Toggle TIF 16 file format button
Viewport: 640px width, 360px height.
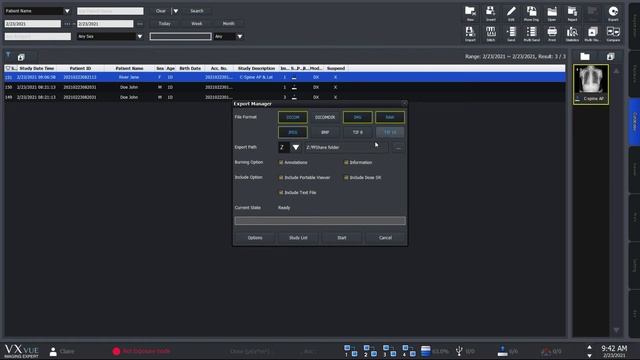tap(390, 132)
